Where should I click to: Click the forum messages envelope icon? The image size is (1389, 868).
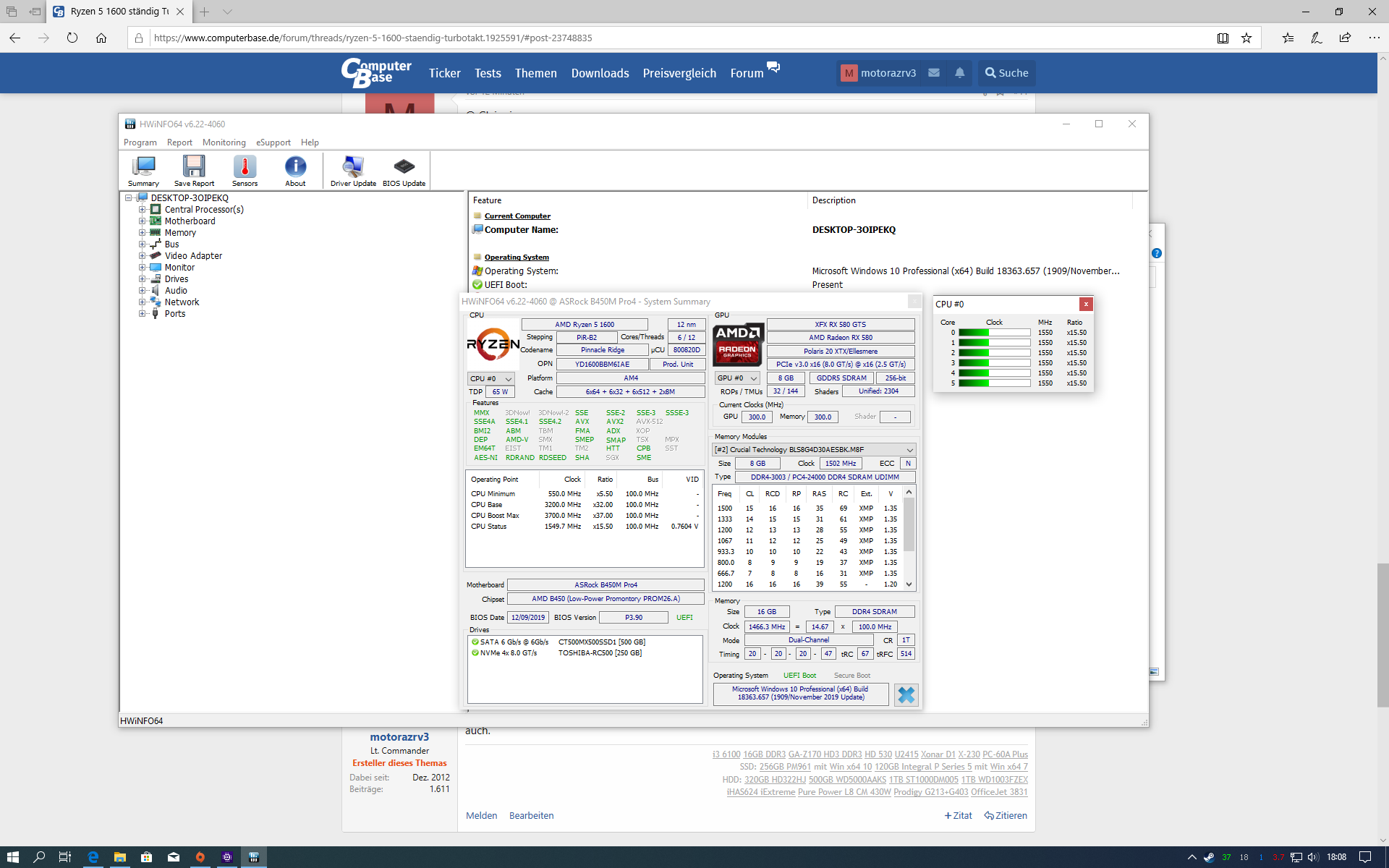coord(934,73)
